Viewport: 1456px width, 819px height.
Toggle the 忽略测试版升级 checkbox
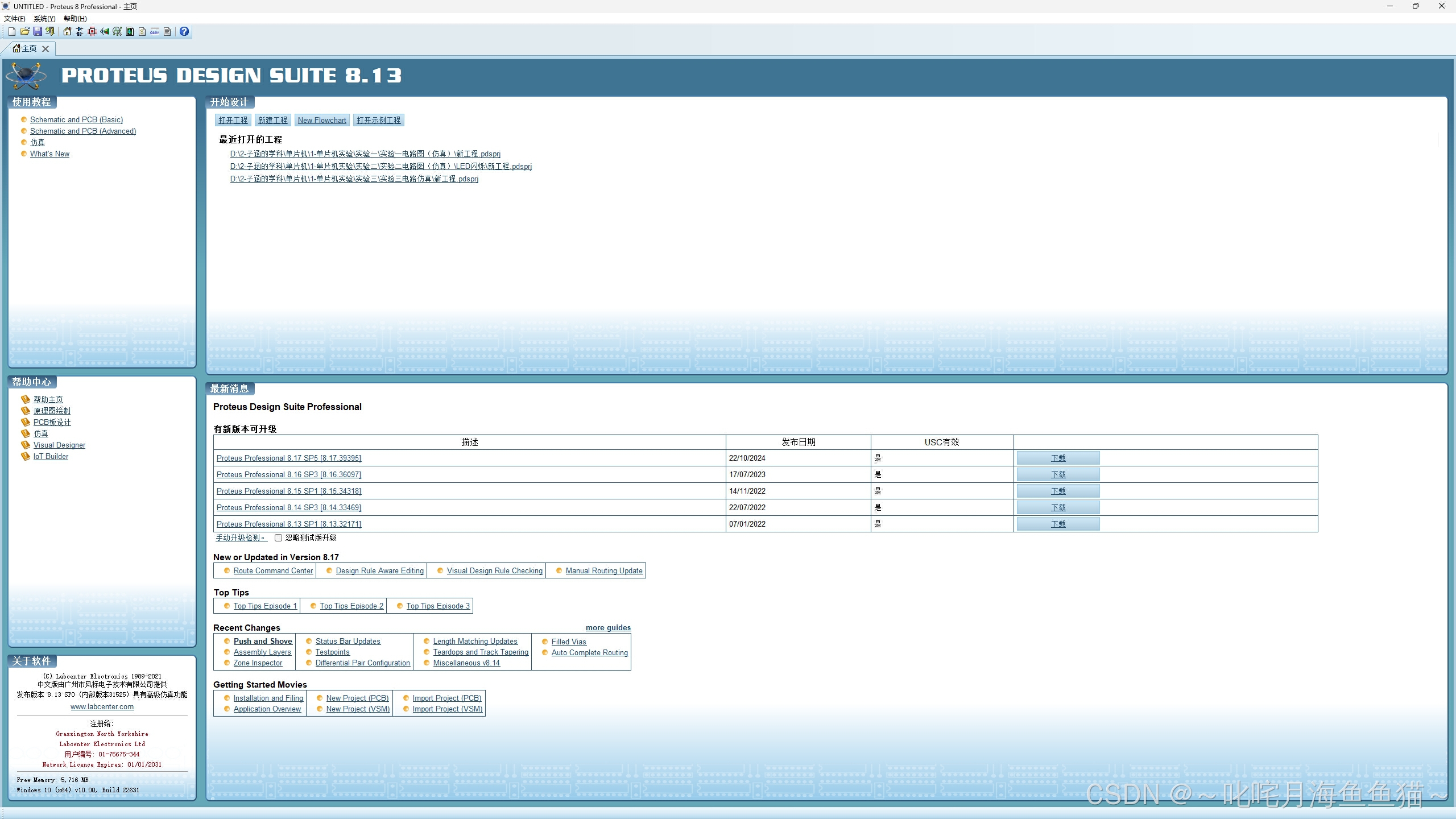279,537
